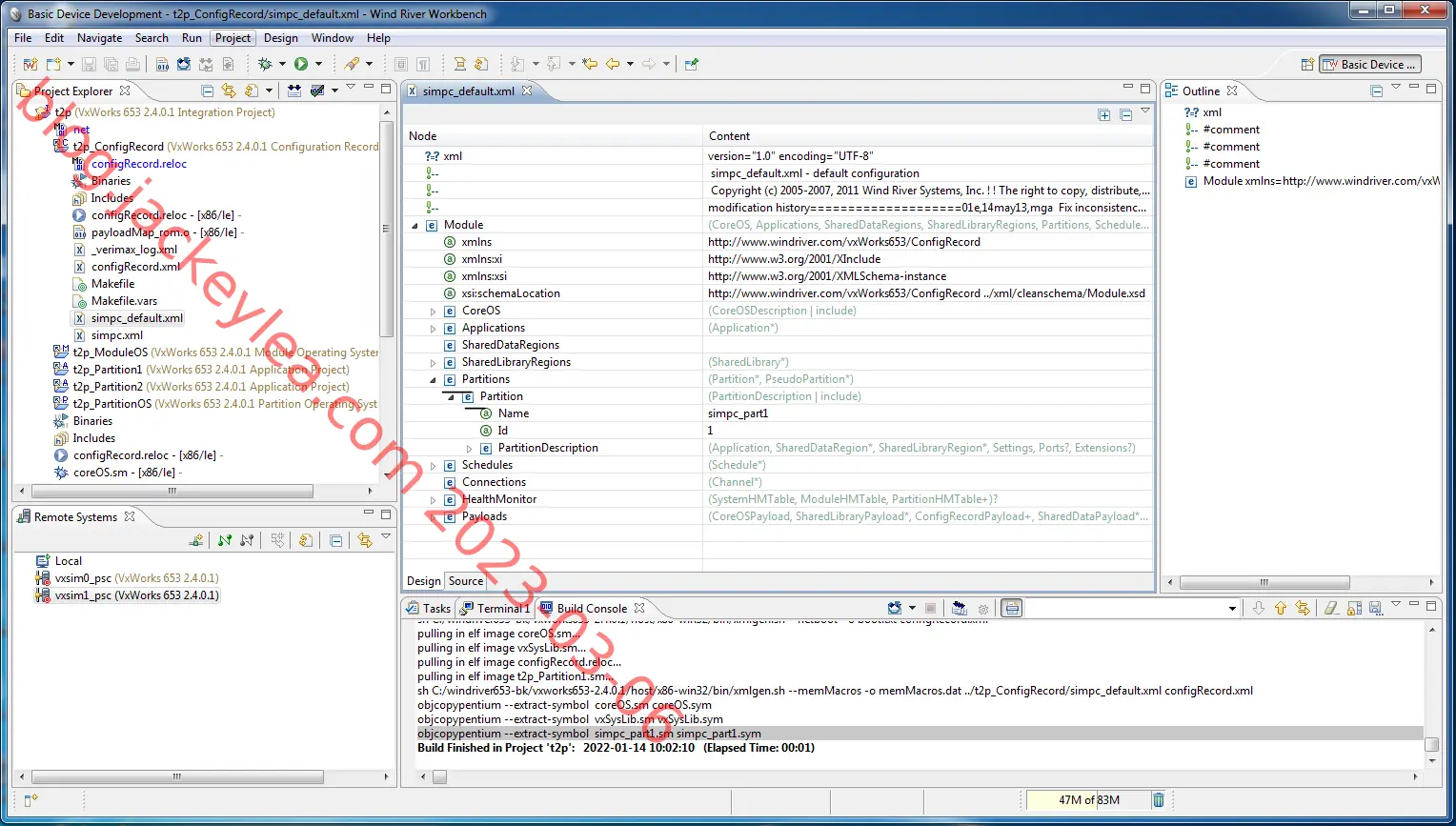Expand the CoreOS node
Viewport: 1456px width, 826px height.
pos(433,311)
